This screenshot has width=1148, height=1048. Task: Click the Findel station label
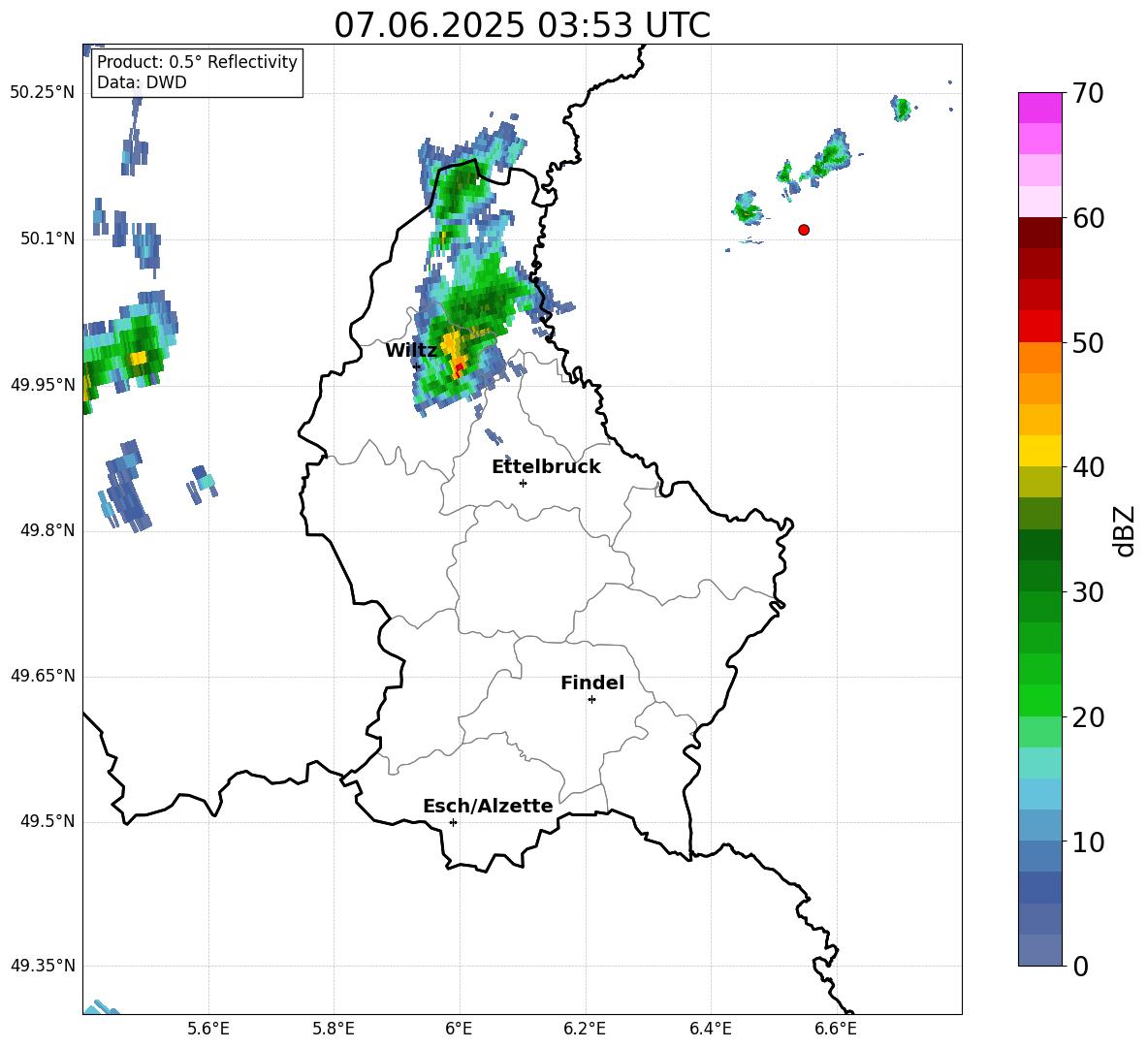[x=592, y=683]
